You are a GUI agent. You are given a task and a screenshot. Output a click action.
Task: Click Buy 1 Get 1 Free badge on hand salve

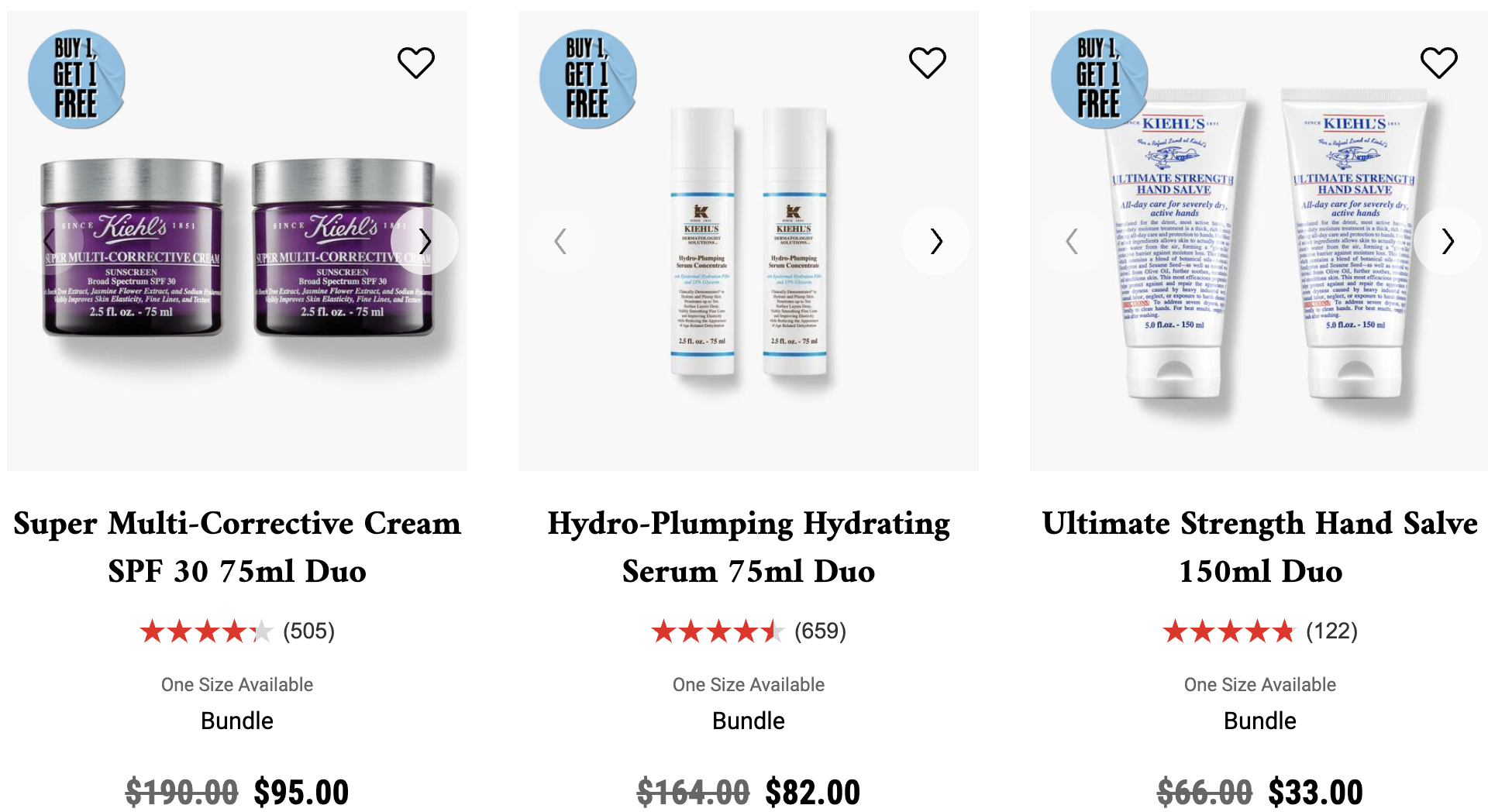tap(1100, 78)
